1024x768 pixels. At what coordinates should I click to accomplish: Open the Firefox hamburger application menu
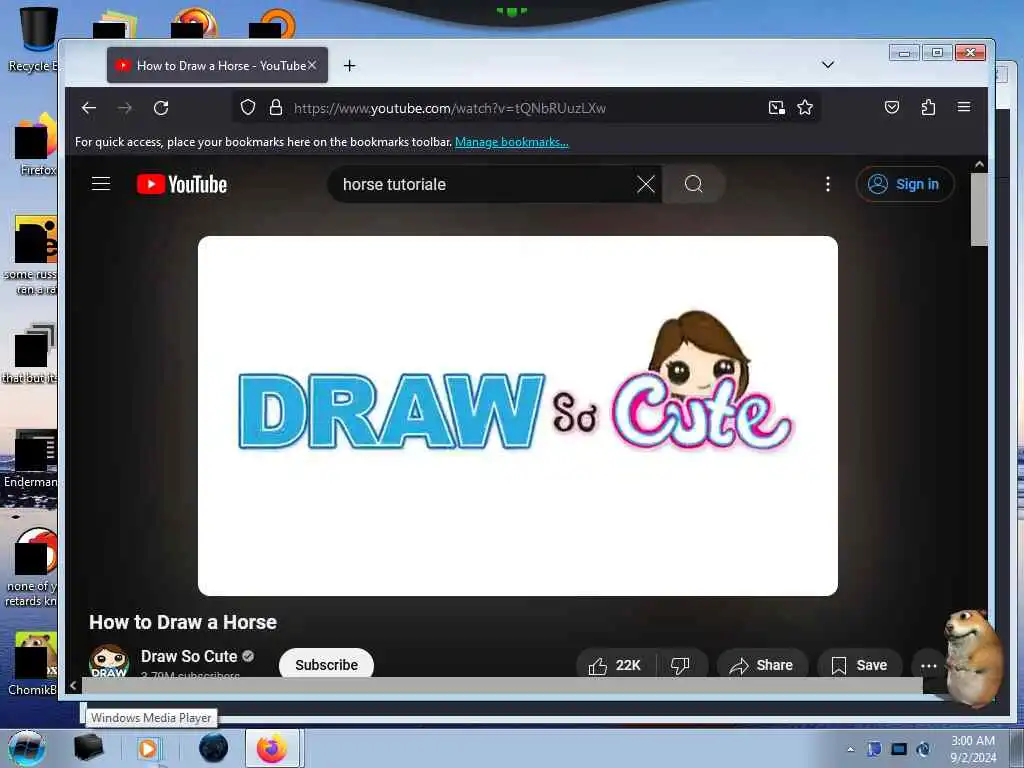tap(964, 107)
